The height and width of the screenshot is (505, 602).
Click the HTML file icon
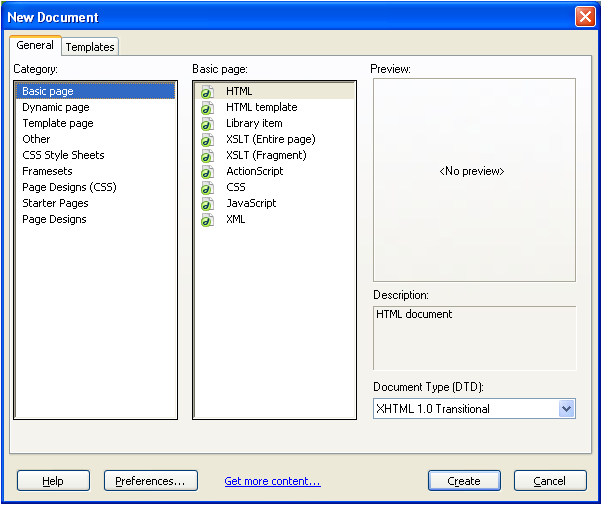tap(207, 92)
